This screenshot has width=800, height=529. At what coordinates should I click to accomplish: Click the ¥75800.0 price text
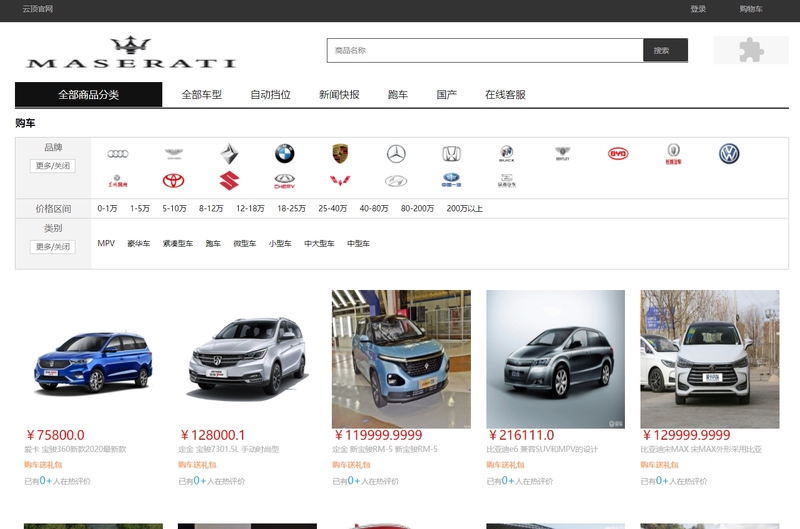55,435
